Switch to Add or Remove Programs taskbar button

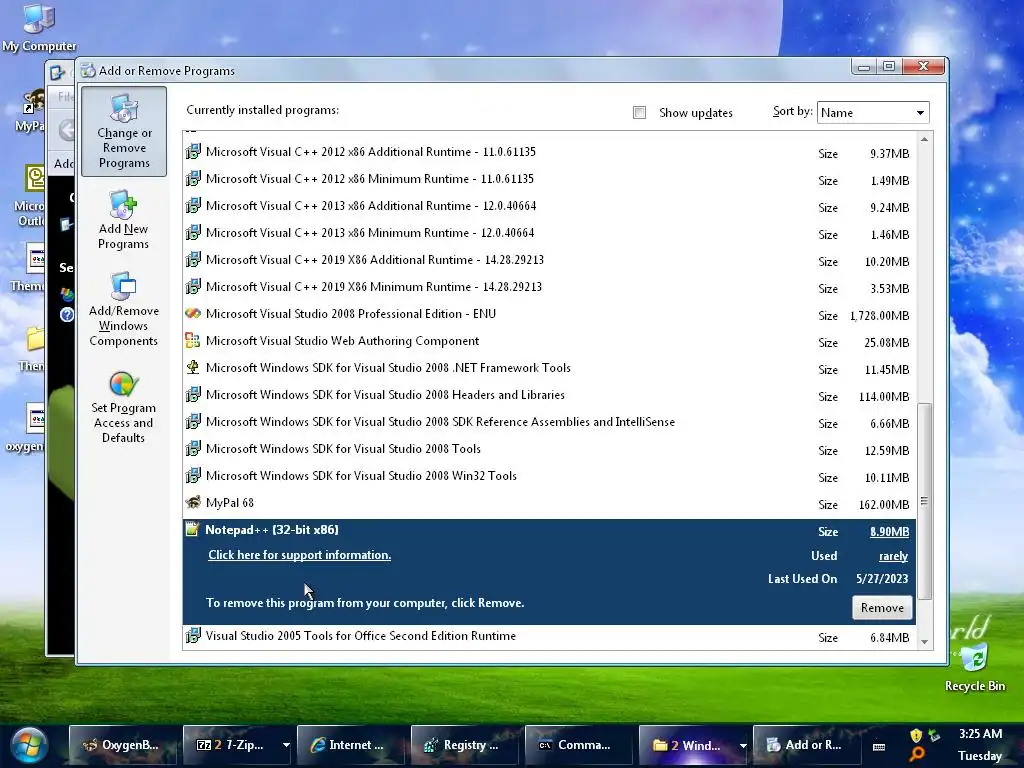(807, 745)
